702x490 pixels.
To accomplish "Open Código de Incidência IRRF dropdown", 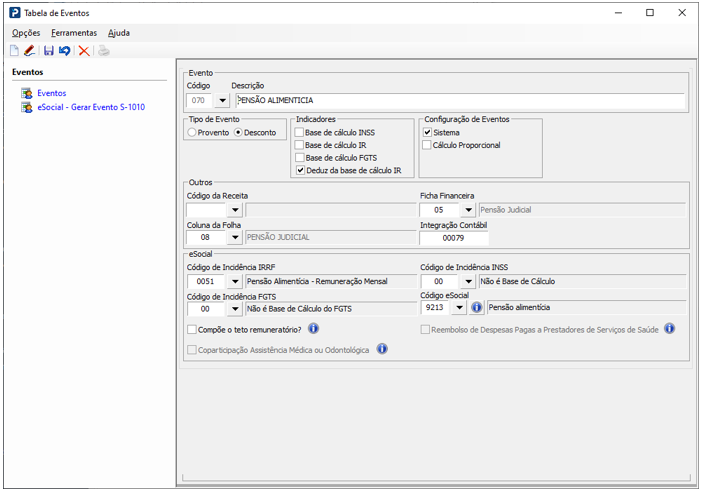I will coord(235,282).
